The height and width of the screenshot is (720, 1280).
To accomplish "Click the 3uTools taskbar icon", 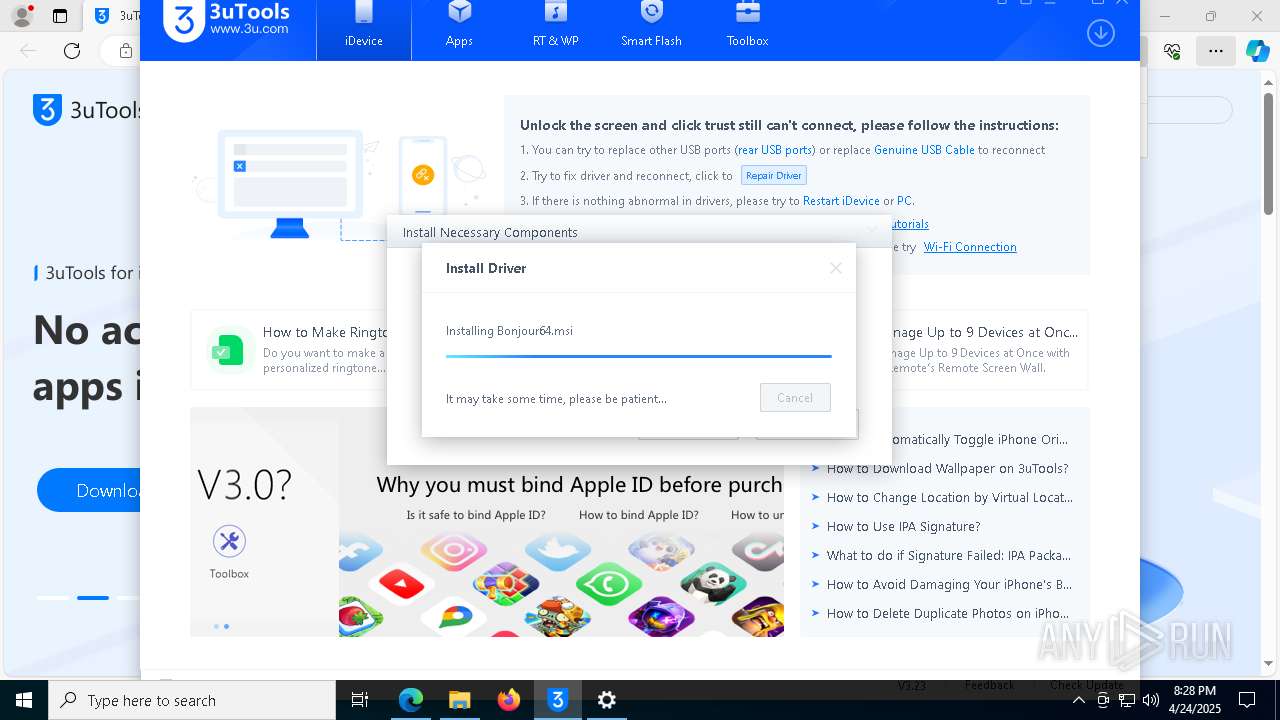I will 558,700.
